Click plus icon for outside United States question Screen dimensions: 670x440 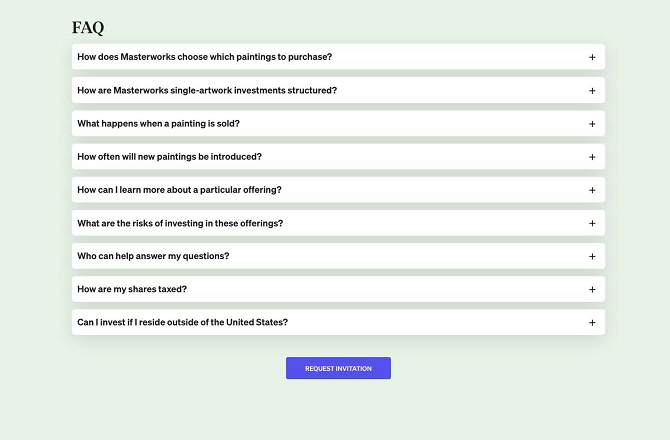(592, 322)
